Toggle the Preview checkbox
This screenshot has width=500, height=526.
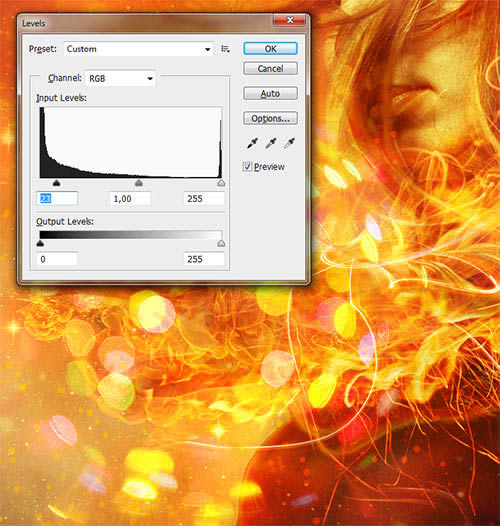(x=247, y=166)
